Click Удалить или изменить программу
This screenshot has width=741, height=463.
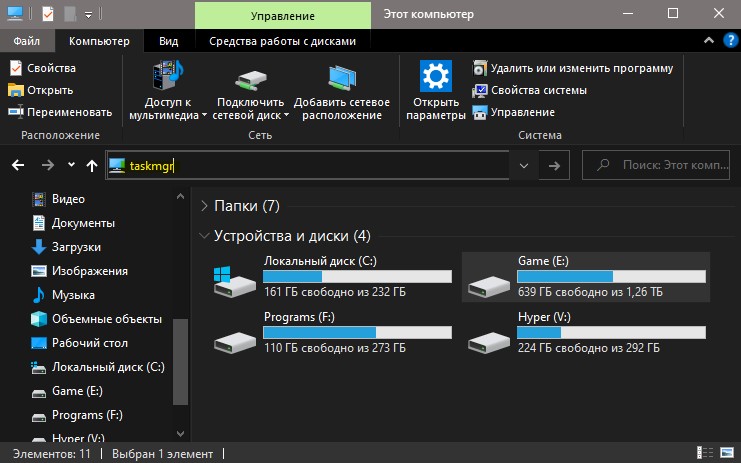(572, 68)
